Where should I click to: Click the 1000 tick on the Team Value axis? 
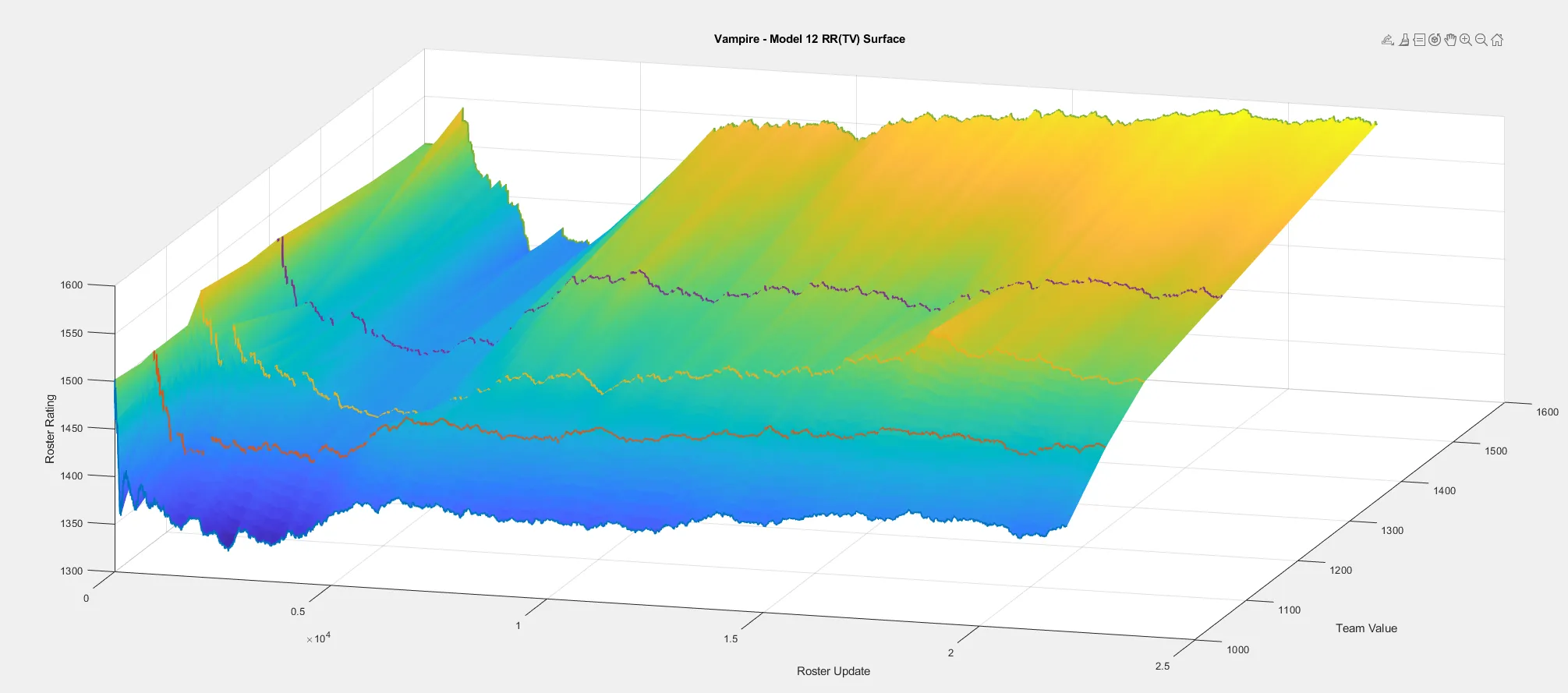(x=1237, y=649)
